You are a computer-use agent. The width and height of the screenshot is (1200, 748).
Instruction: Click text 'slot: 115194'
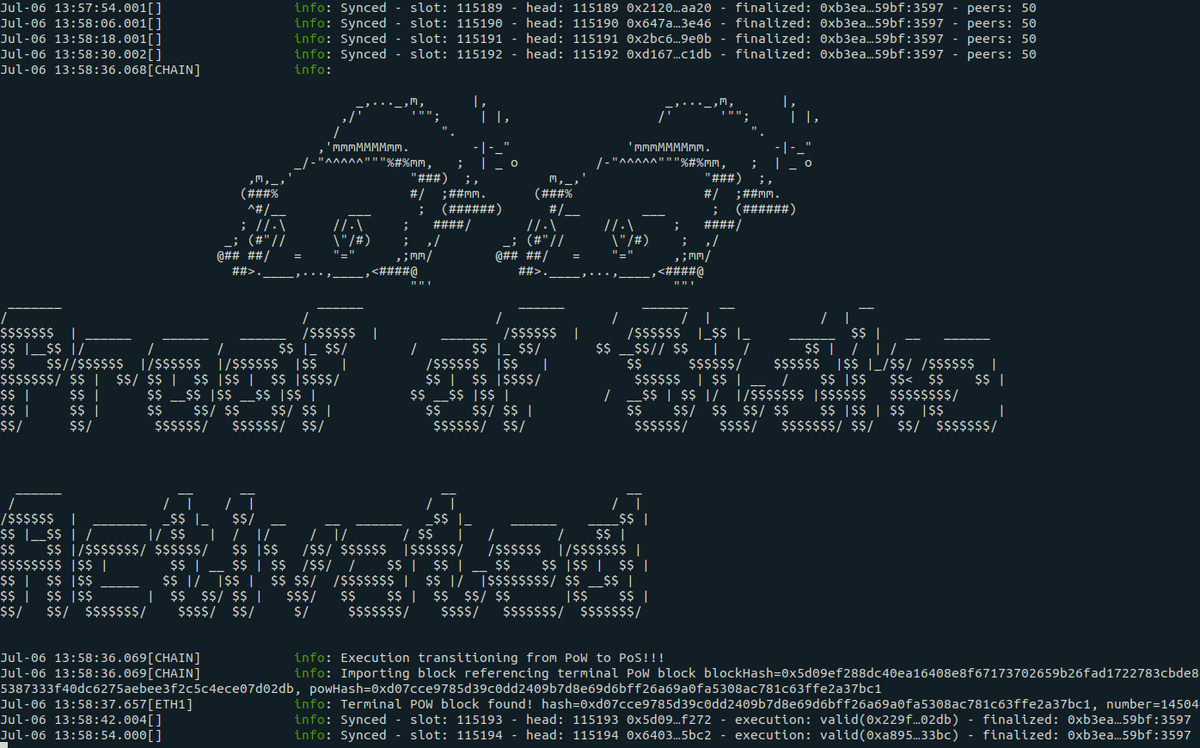(456, 736)
